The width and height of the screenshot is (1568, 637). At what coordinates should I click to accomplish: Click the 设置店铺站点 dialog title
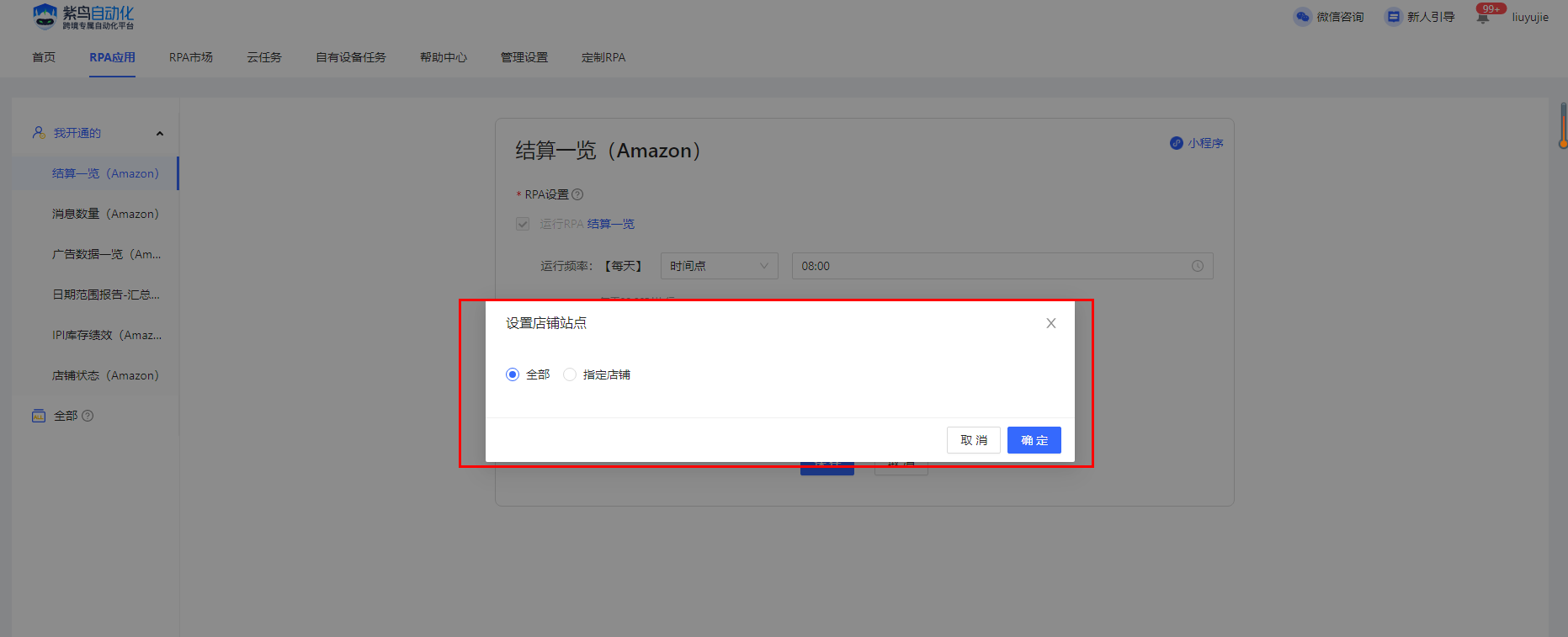click(x=546, y=323)
